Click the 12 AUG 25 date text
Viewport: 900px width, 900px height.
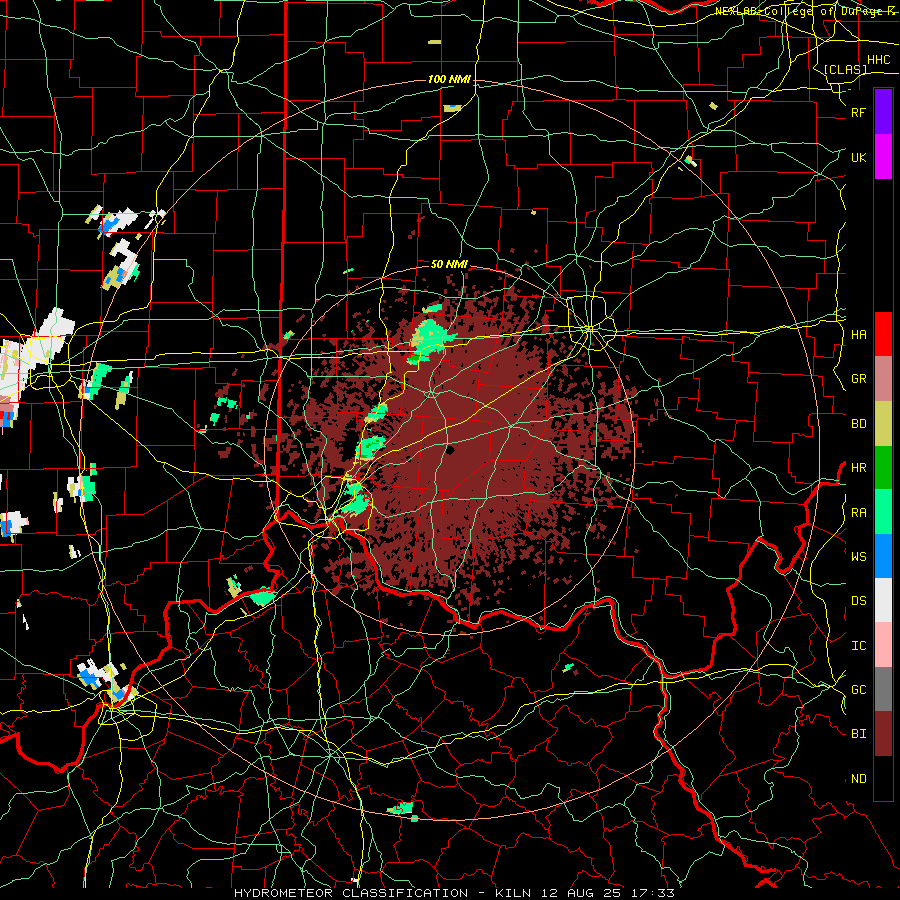(581, 893)
